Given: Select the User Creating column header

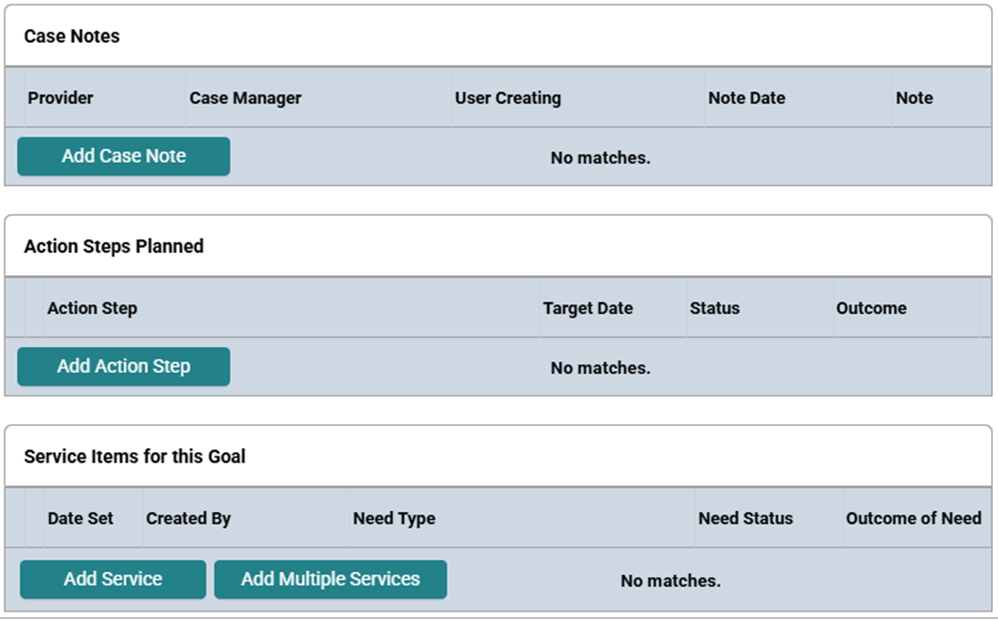Looking at the screenshot, I should (x=508, y=98).
